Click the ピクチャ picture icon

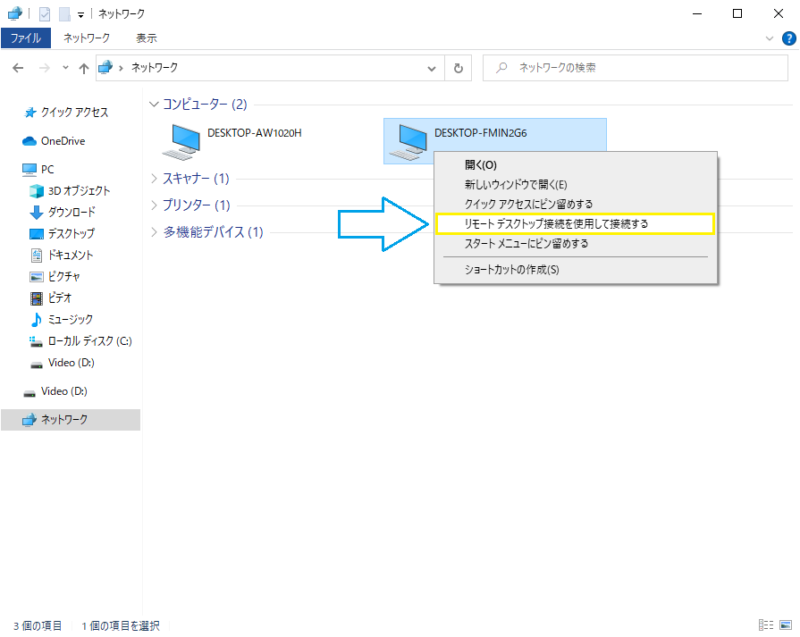click(x=36, y=276)
